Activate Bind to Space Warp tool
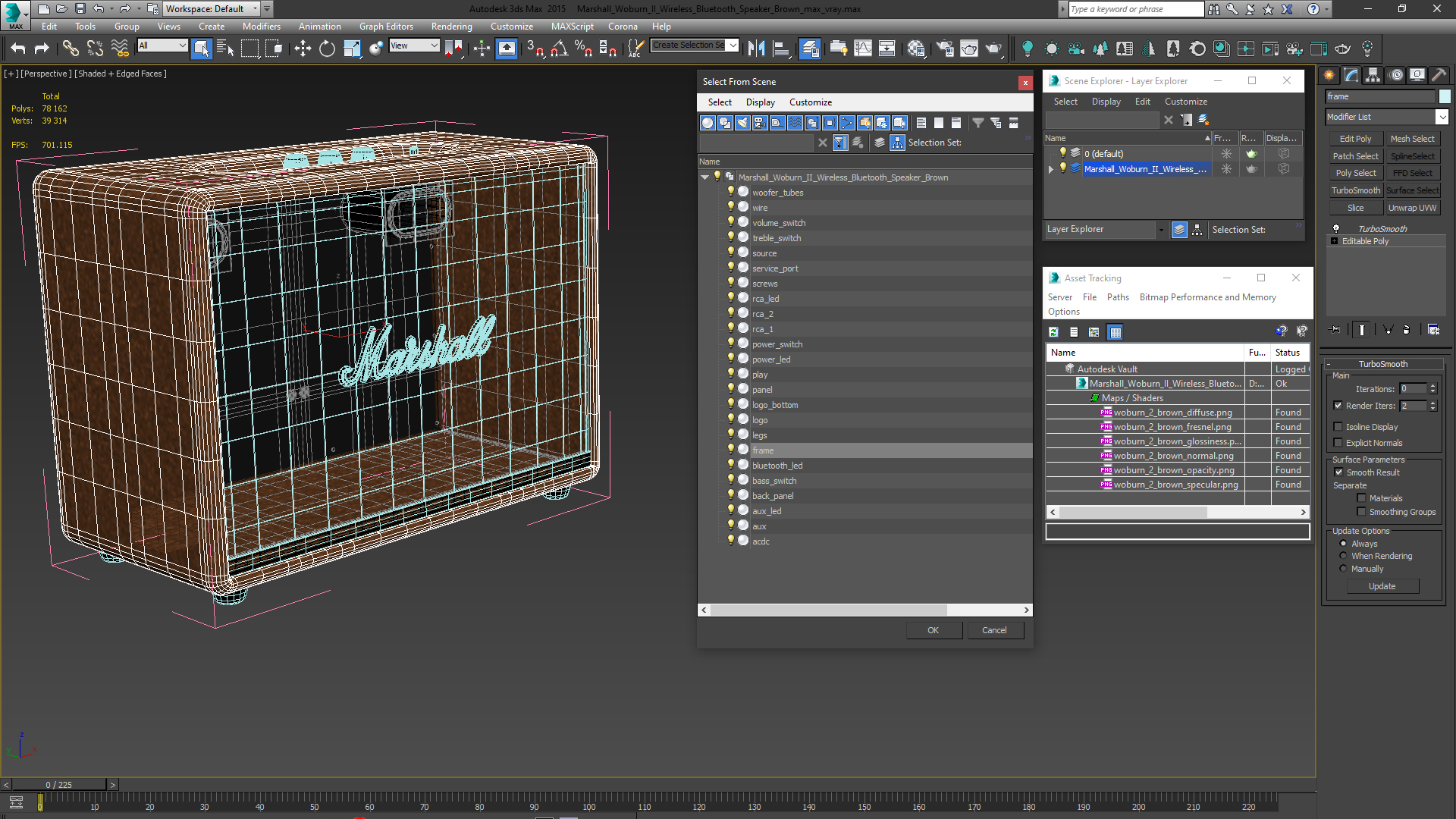Viewport: 1456px width, 819px height. click(x=120, y=49)
